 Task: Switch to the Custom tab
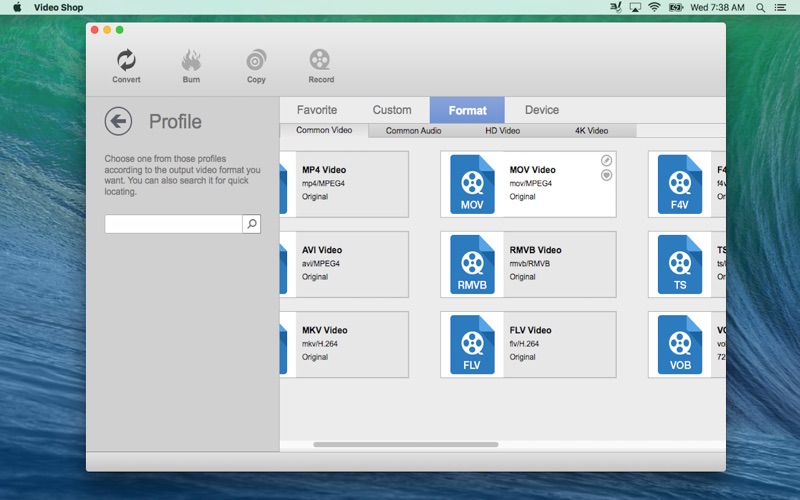(x=392, y=110)
